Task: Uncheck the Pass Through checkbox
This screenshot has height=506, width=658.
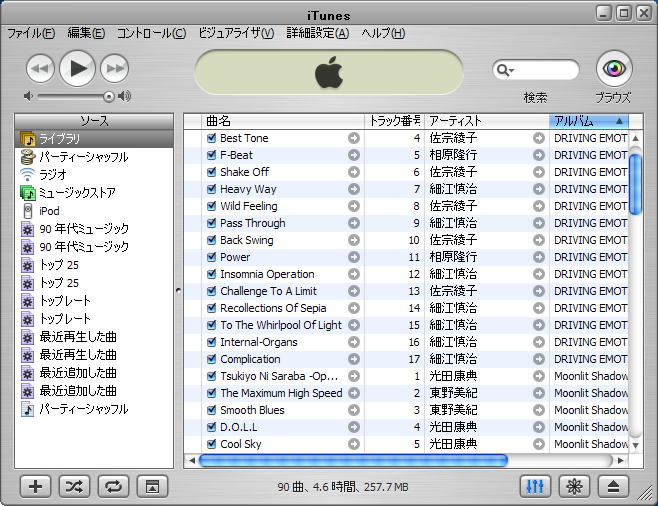Action: (x=212, y=223)
